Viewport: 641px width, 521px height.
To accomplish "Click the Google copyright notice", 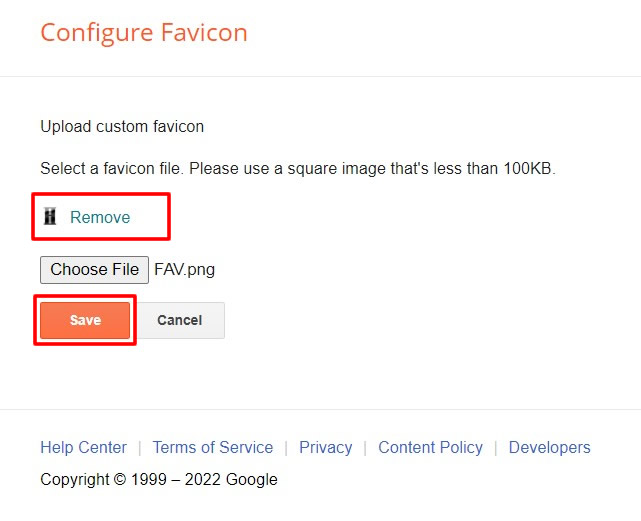I will [159, 479].
